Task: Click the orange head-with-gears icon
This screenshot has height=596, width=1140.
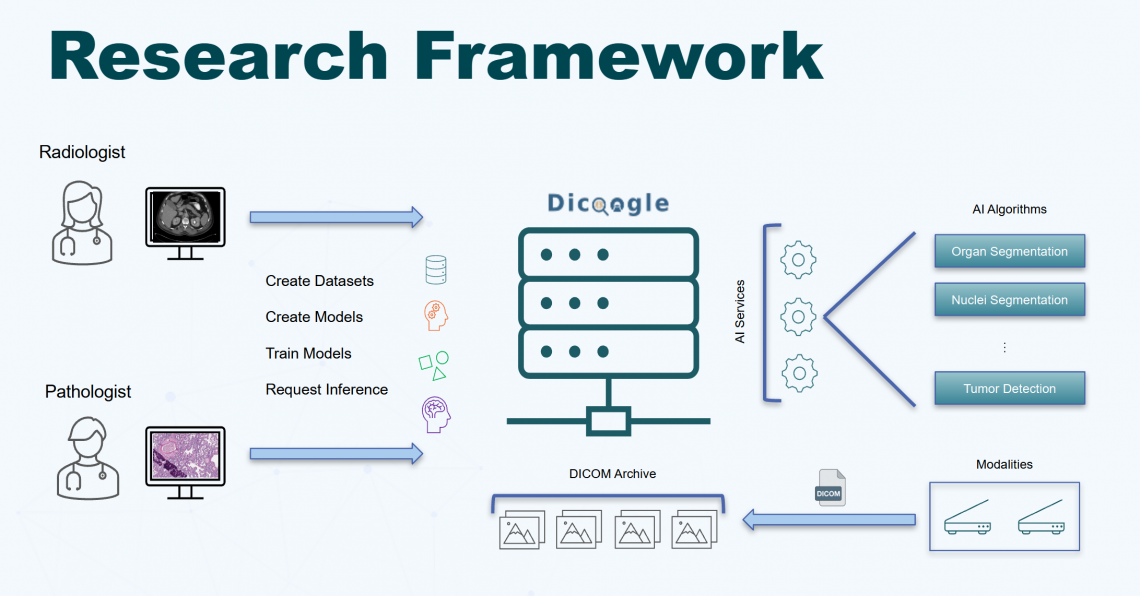Action: click(x=435, y=316)
